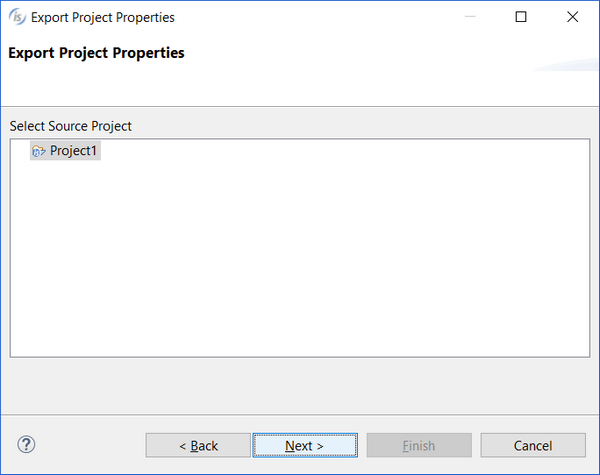Go to the previous step with Back
The image size is (600, 475).
point(198,446)
